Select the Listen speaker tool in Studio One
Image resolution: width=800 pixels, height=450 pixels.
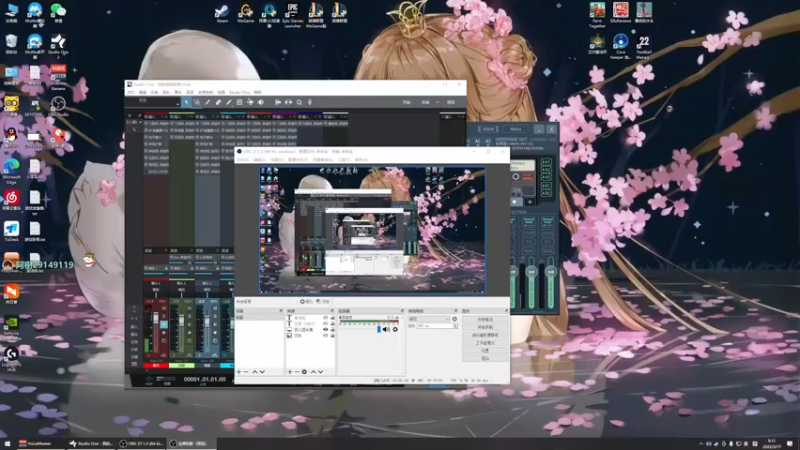click(261, 103)
